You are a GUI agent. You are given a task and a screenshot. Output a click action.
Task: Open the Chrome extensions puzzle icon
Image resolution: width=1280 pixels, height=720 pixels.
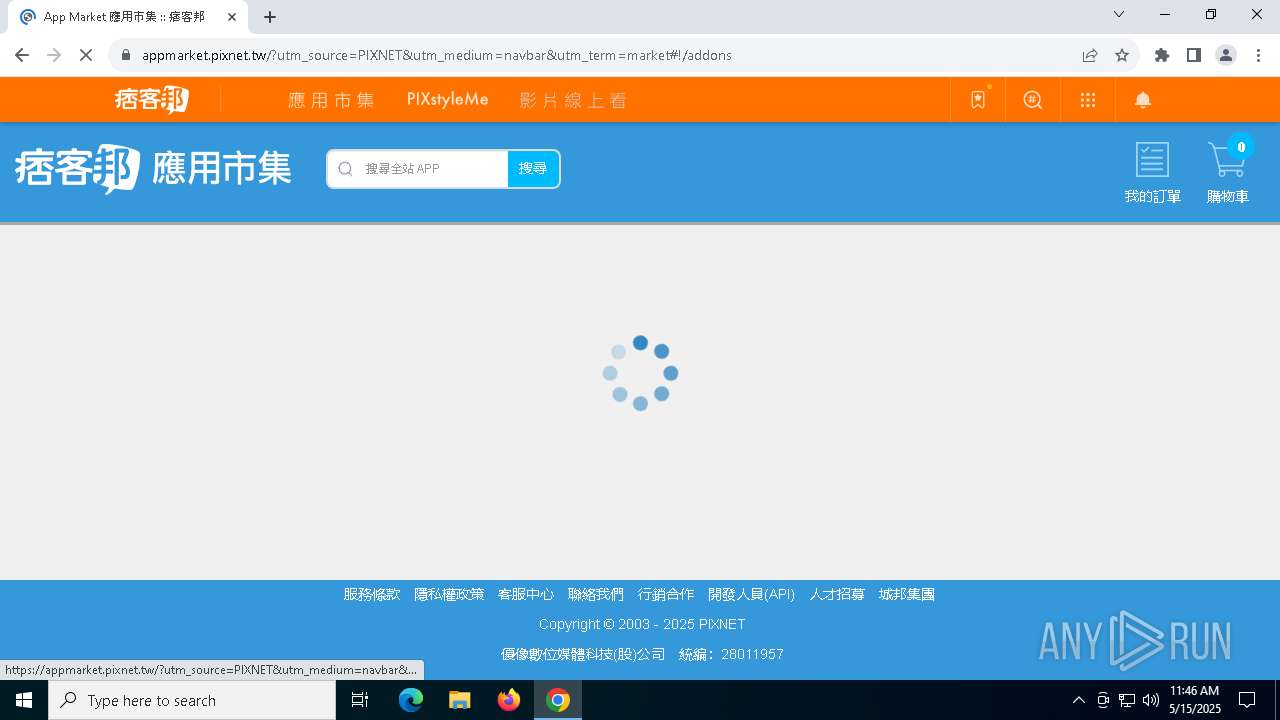click(1162, 55)
